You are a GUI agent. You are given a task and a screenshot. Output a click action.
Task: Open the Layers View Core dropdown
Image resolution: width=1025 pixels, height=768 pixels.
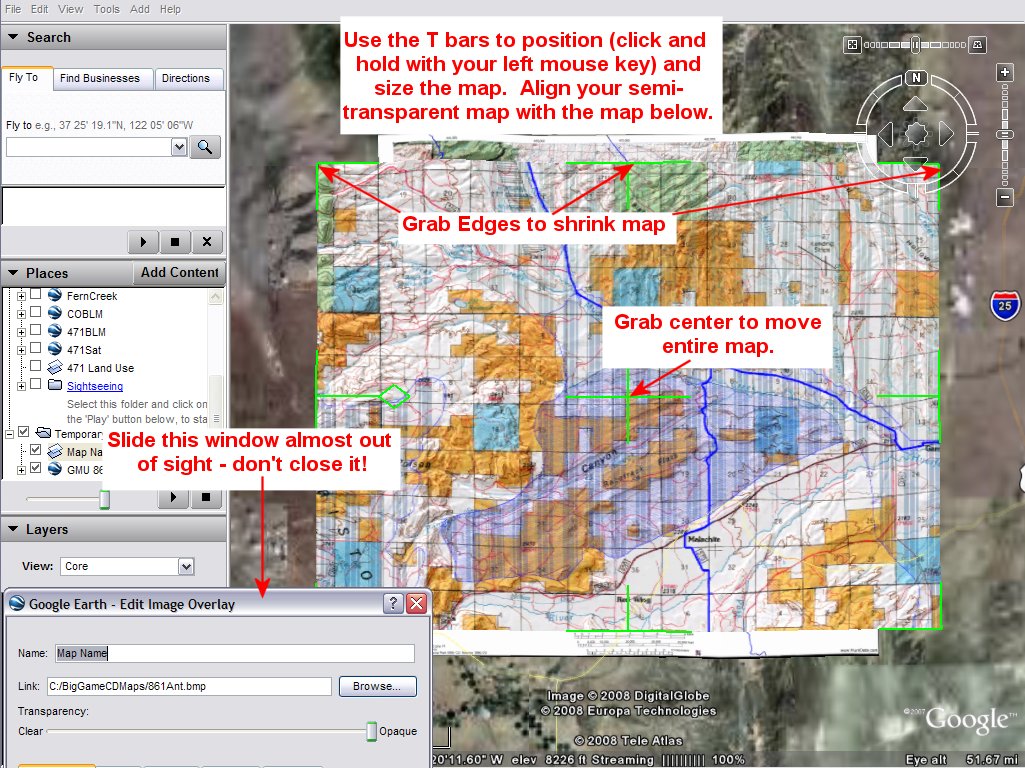click(186, 566)
